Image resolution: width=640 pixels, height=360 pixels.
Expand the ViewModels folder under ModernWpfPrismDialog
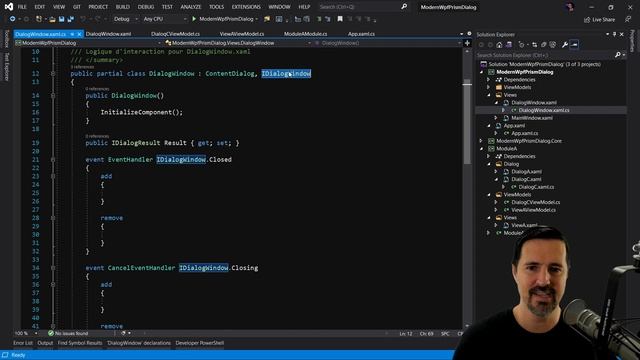[x=489, y=87]
